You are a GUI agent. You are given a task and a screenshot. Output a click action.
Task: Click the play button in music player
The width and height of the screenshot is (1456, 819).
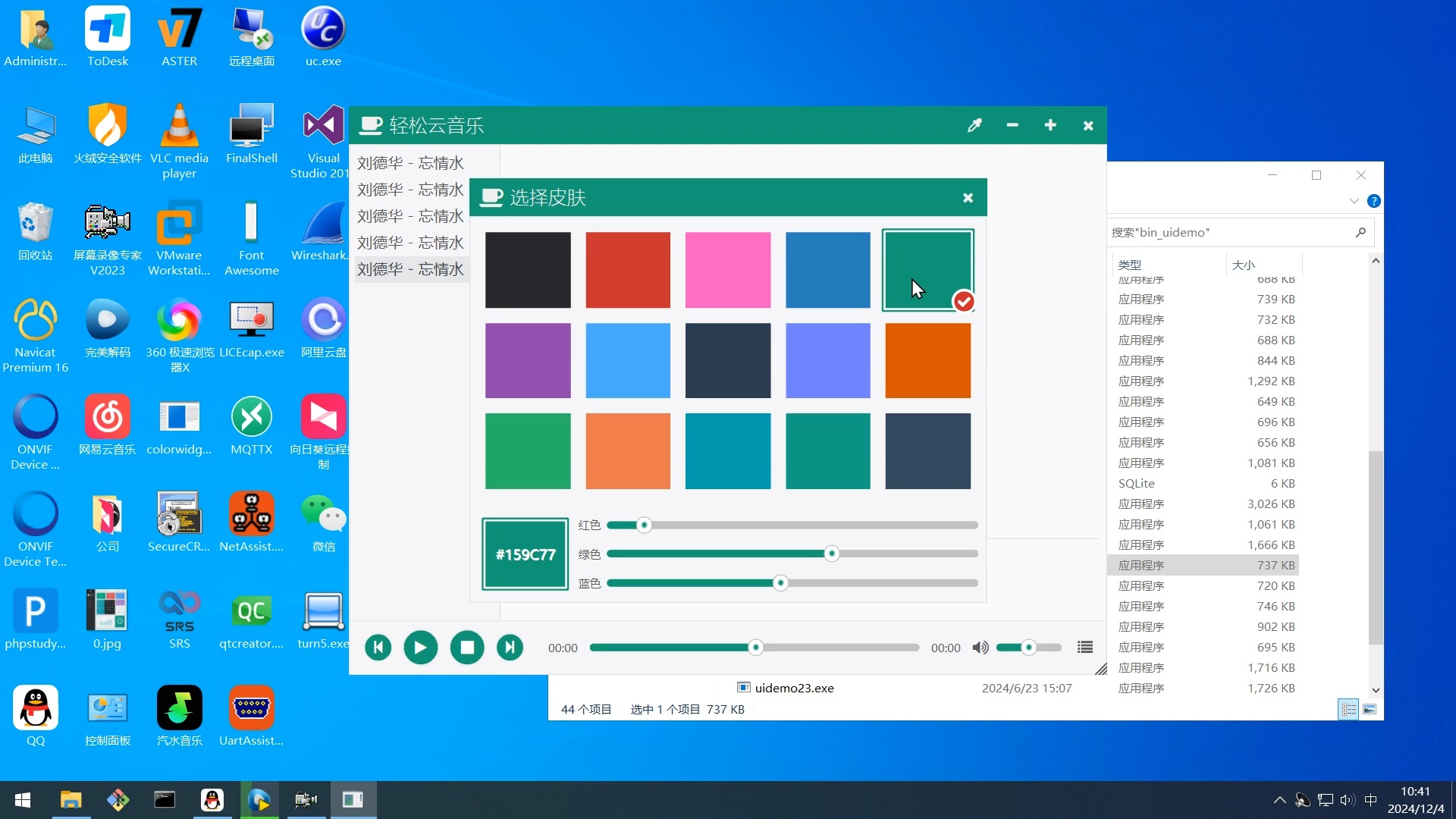point(421,647)
